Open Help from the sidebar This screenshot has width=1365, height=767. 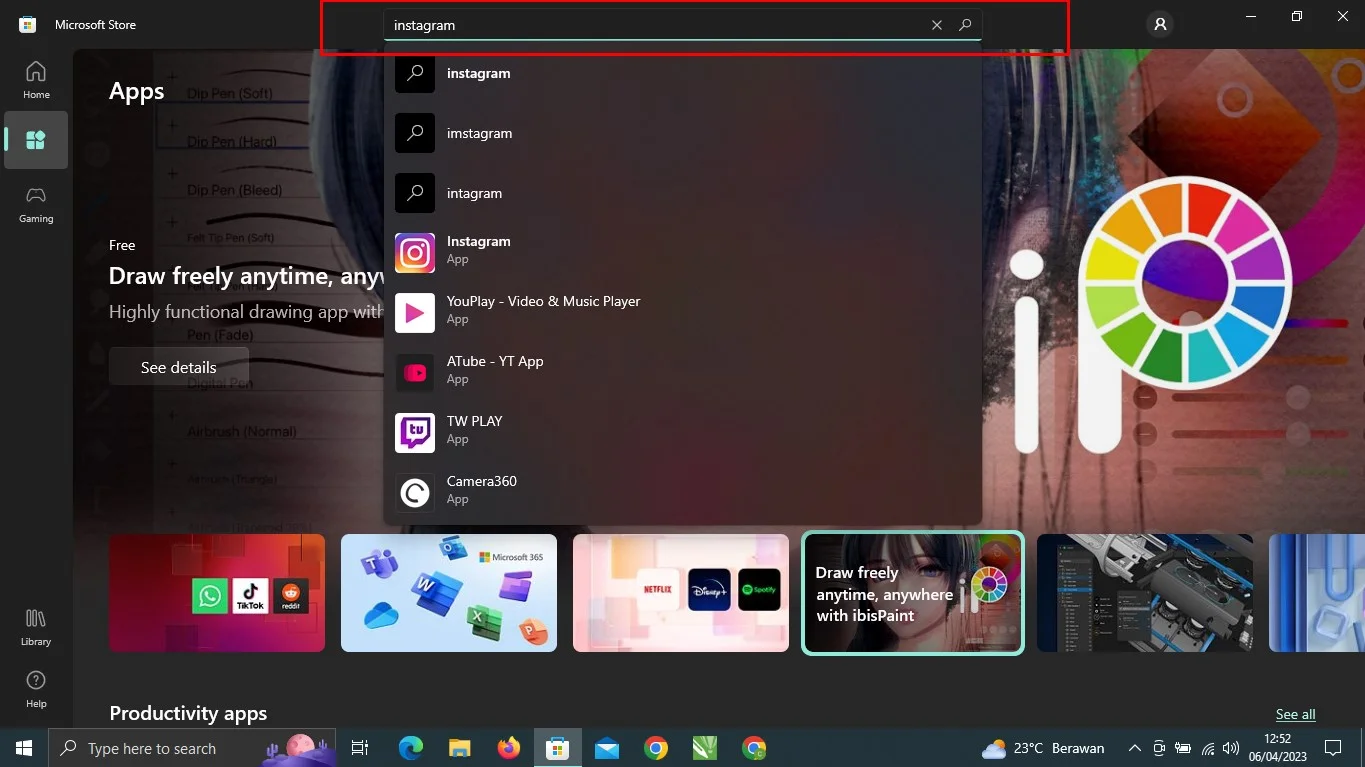pyautogui.click(x=36, y=689)
